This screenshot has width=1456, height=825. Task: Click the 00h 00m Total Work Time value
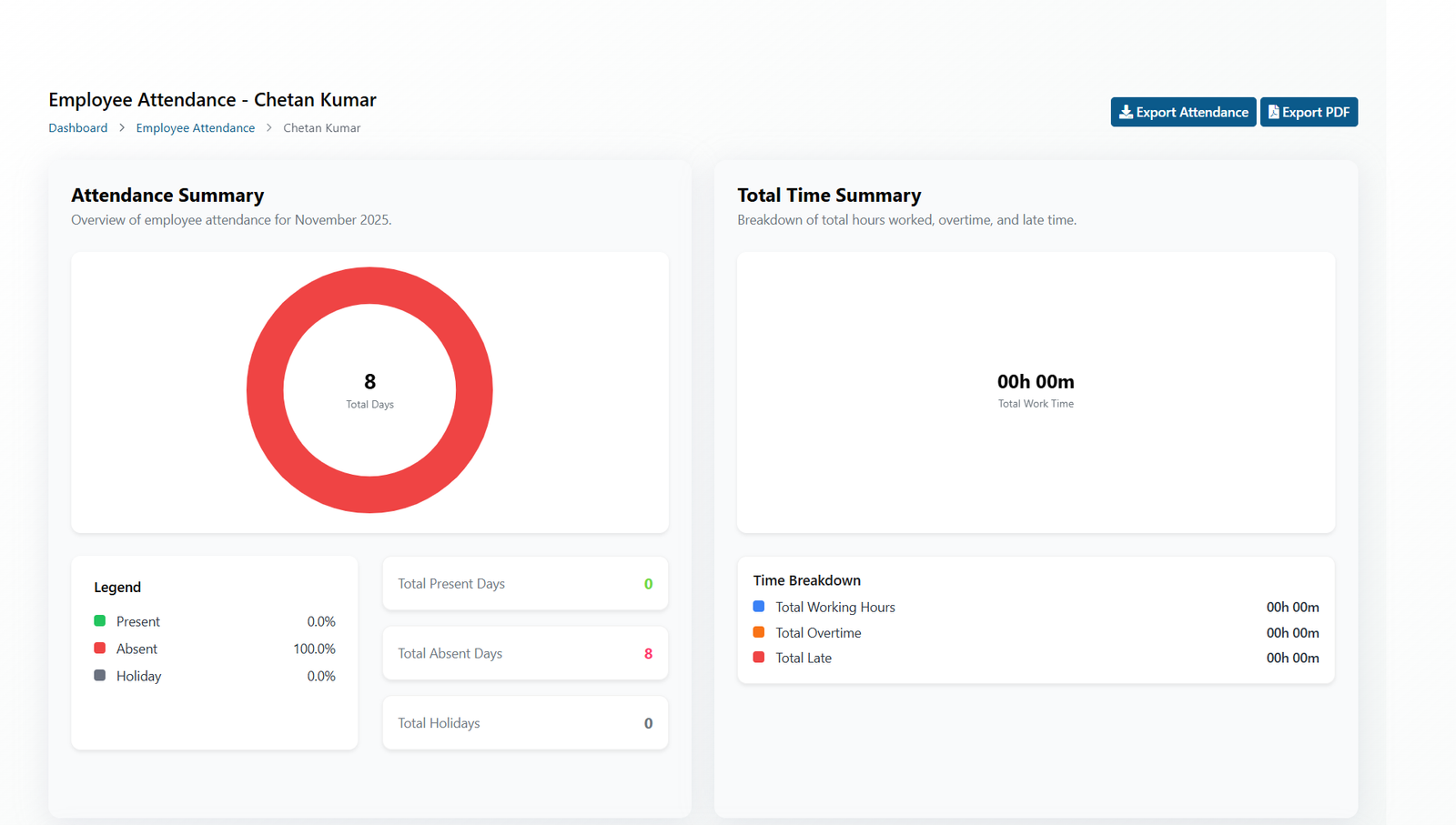pyautogui.click(x=1036, y=382)
